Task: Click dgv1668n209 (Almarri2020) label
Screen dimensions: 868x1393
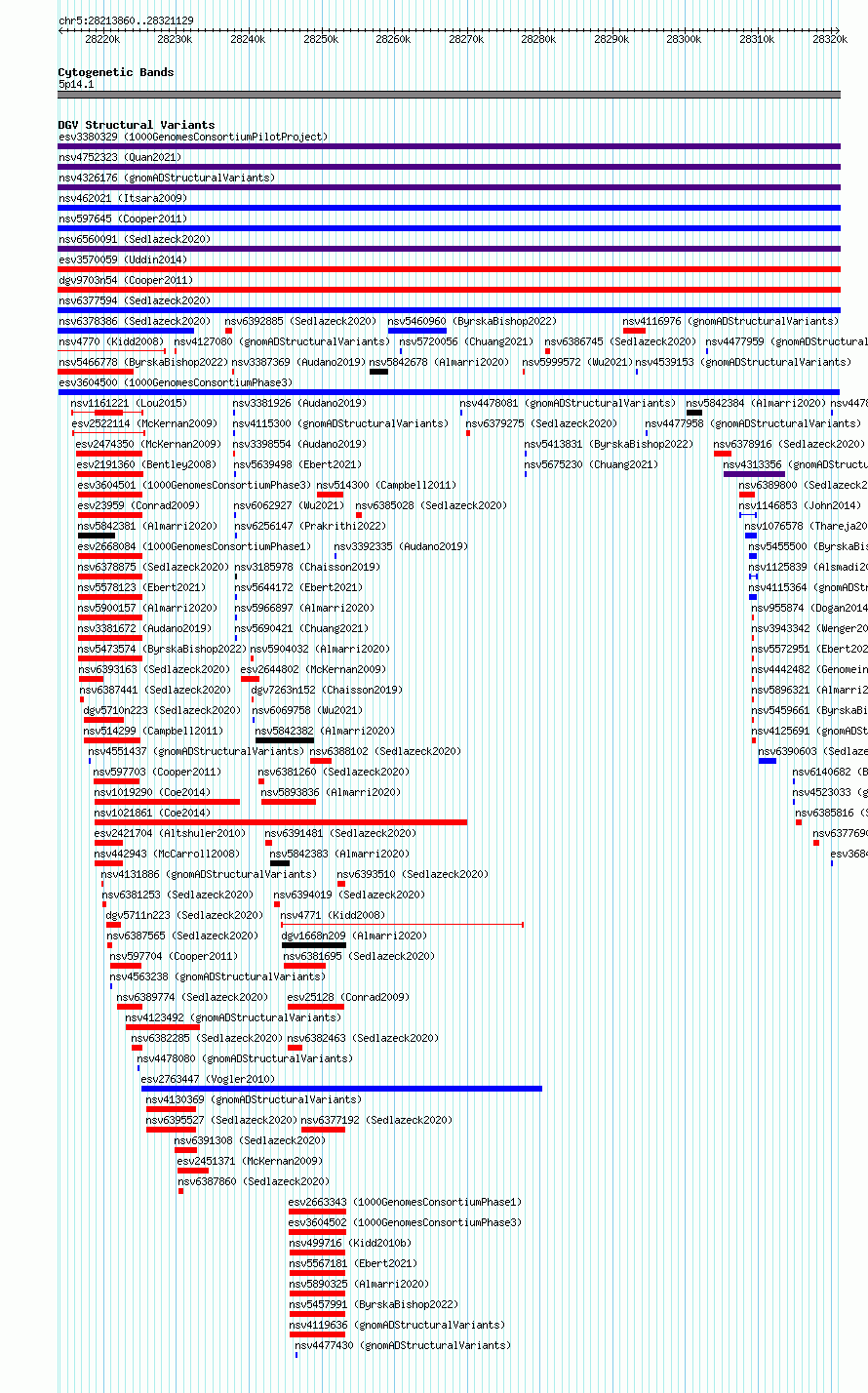Action: [355, 935]
